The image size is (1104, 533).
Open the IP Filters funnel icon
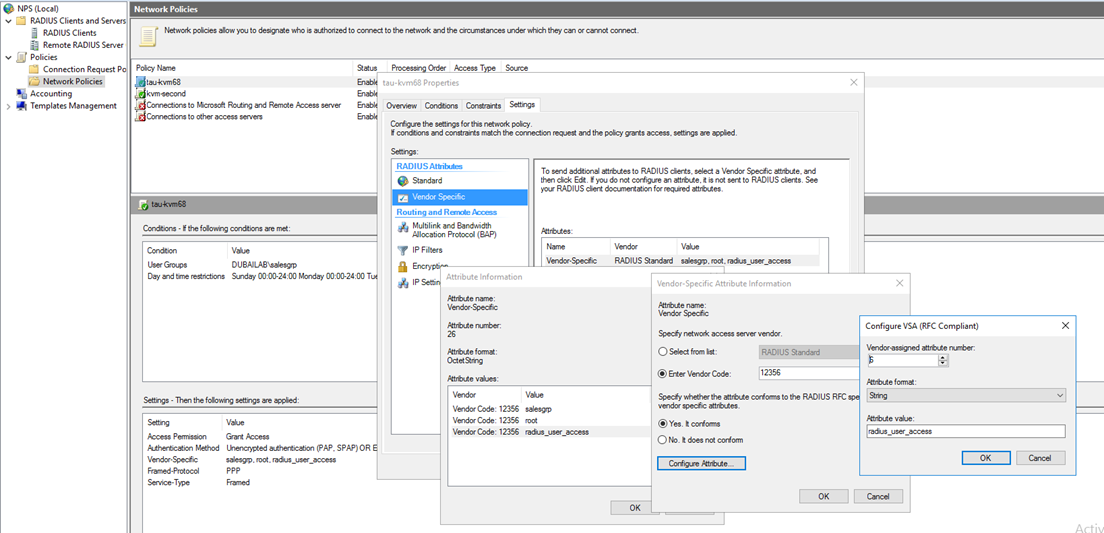click(x=403, y=250)
